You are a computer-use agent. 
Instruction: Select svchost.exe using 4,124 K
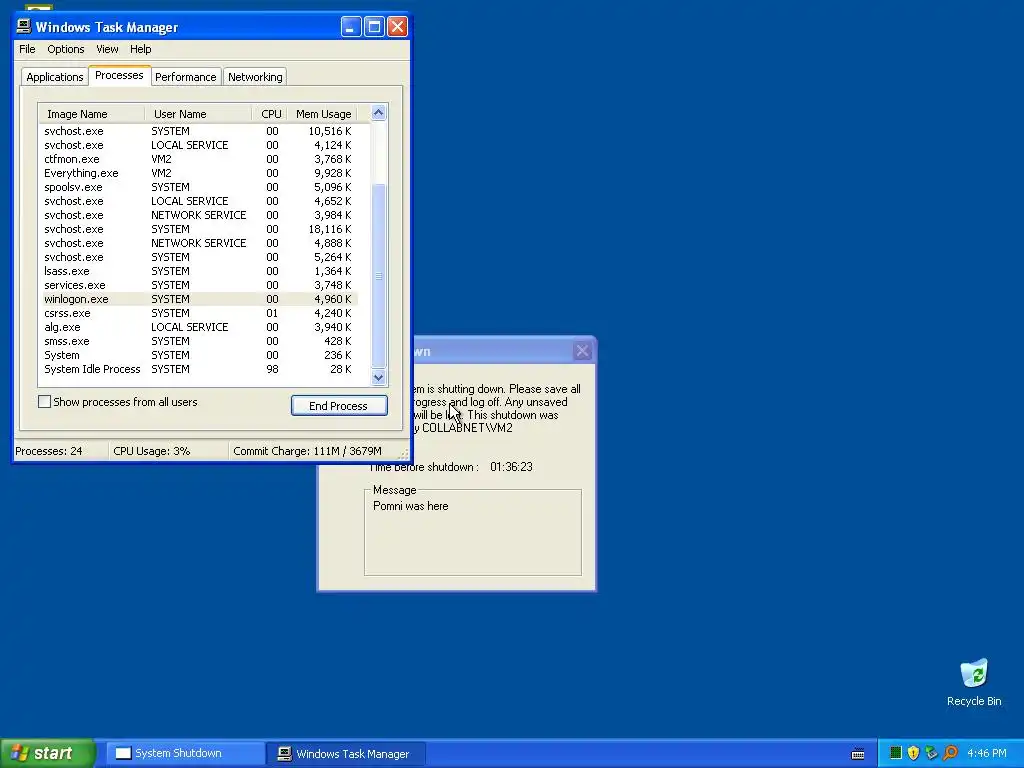pyautogui.click(x=199, y=145)
